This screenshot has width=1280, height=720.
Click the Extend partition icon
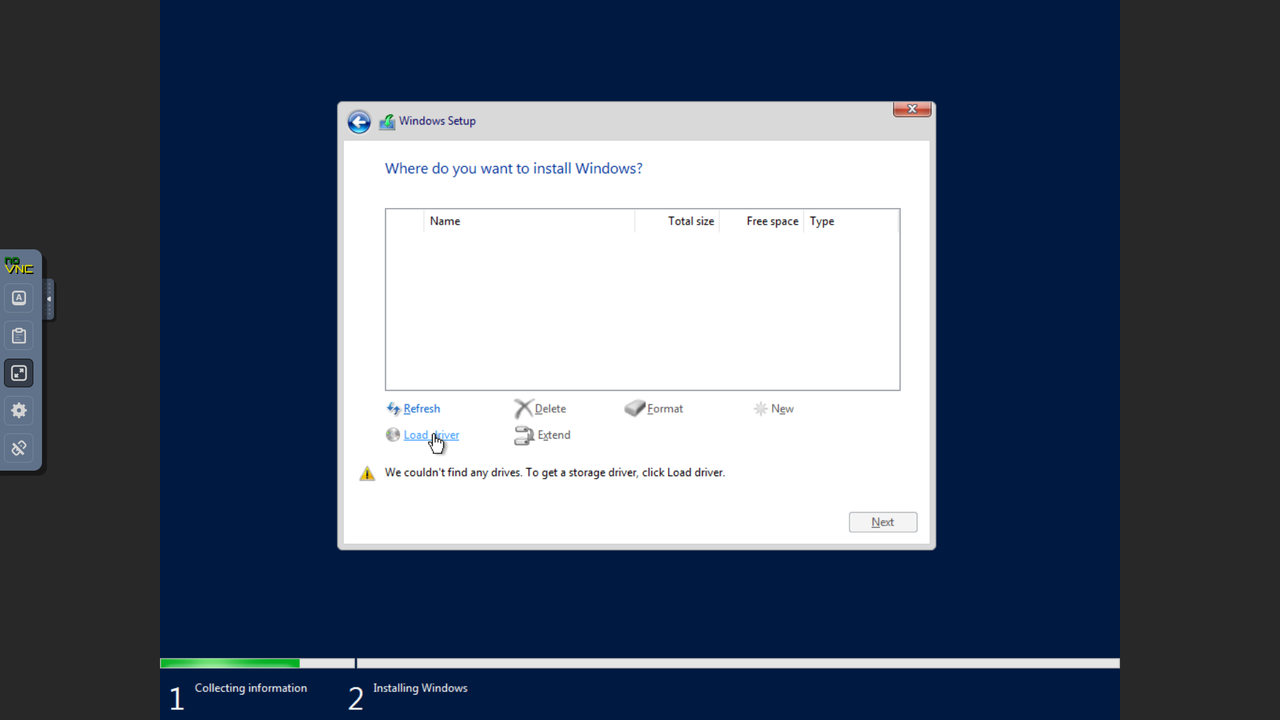[524, 435]
